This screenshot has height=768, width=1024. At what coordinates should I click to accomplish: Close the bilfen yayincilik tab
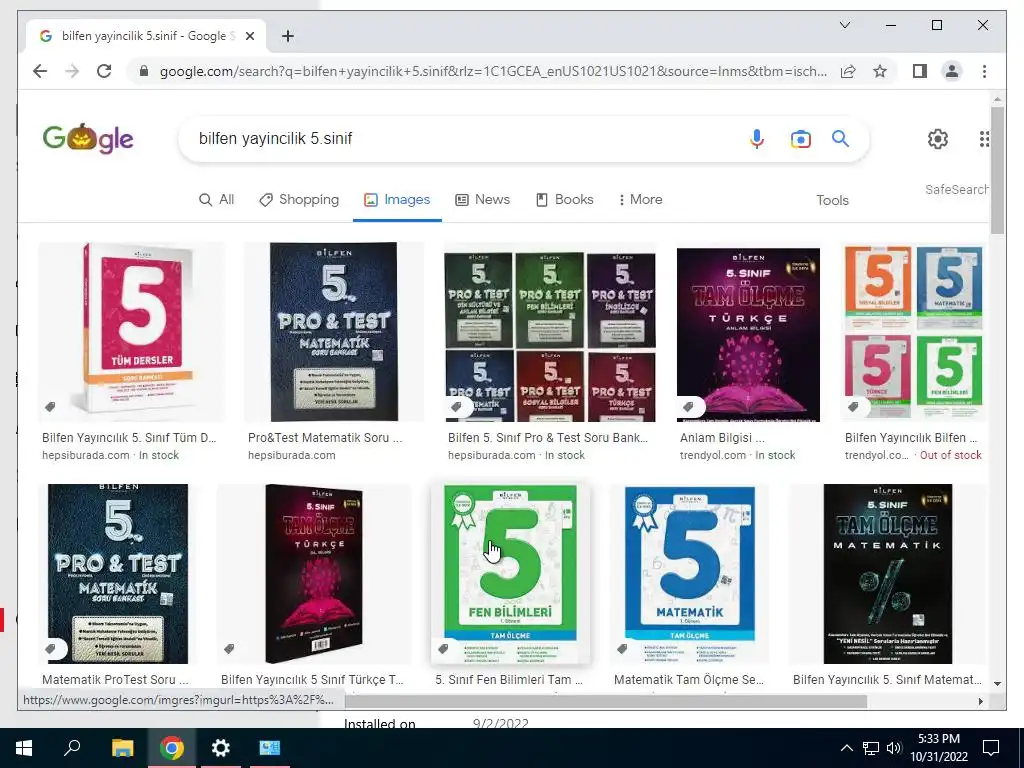(249, 36)
